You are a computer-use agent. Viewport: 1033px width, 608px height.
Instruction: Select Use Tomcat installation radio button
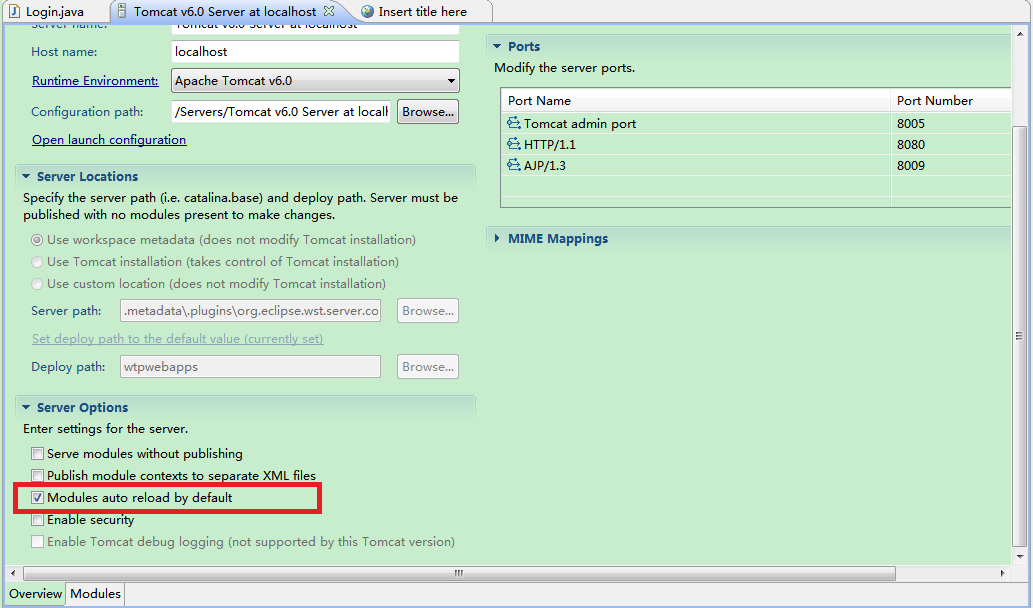pyautogui.click(x=37, y=262)
